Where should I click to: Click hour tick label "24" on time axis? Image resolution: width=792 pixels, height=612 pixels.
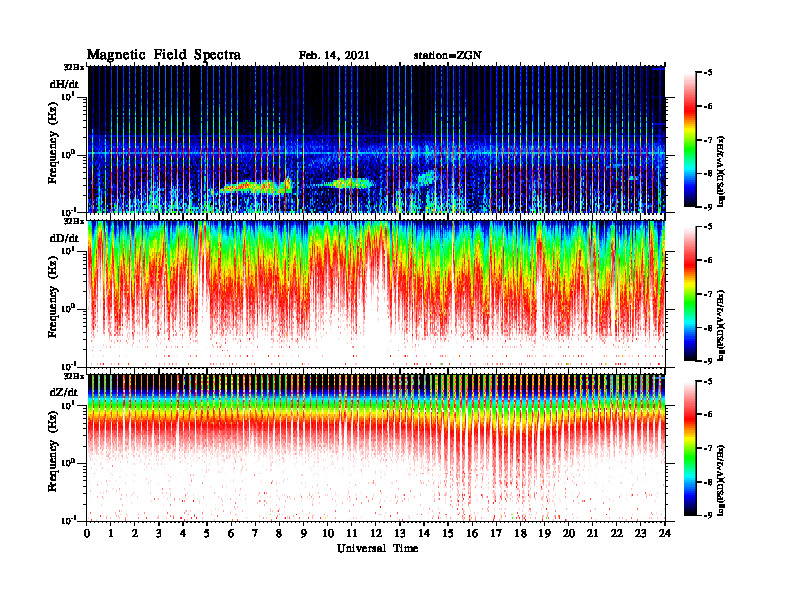click(x=665, y=534)
